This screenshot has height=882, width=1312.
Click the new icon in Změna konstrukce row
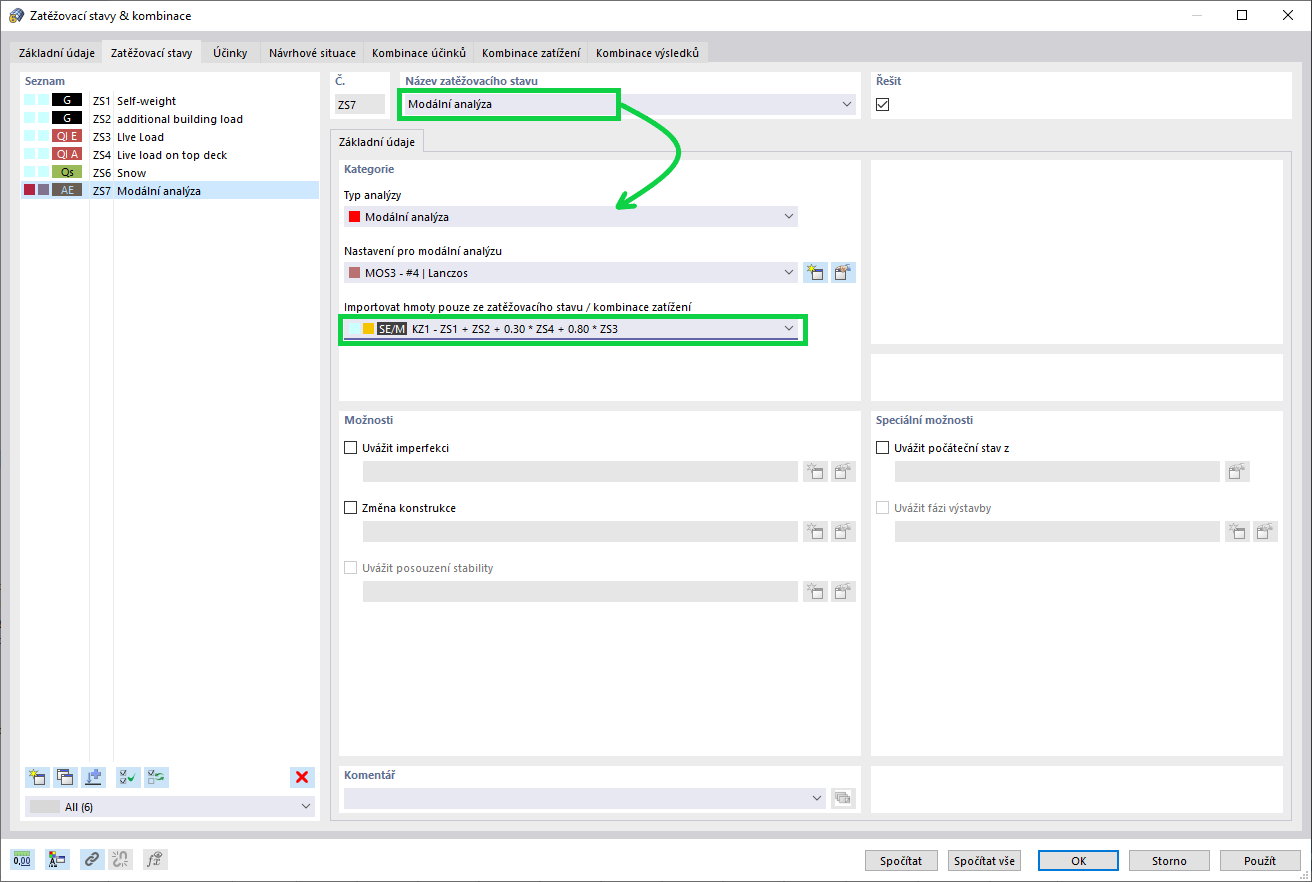point(815,532)
